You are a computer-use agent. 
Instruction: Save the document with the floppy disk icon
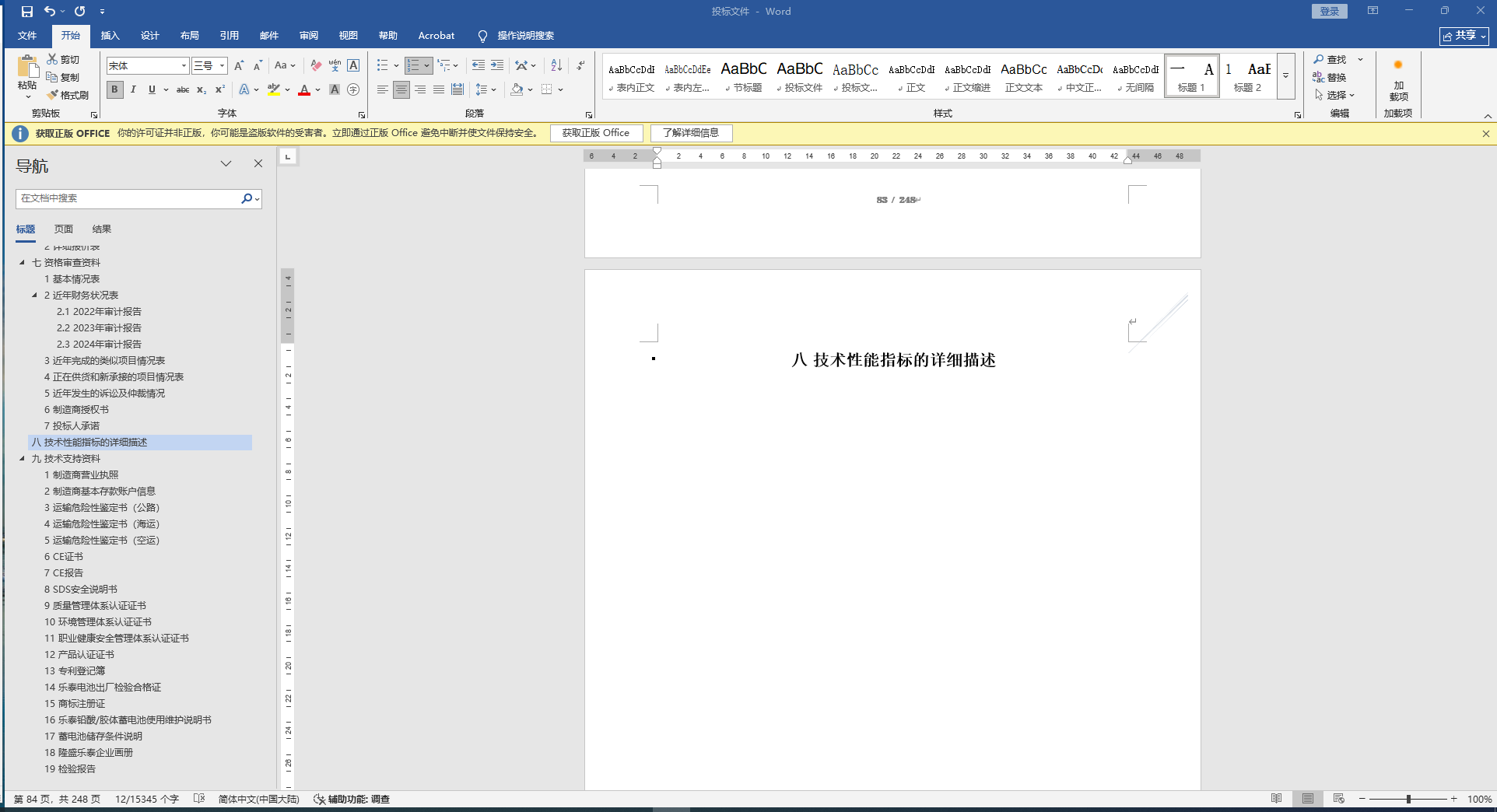(x=27, y=12)
